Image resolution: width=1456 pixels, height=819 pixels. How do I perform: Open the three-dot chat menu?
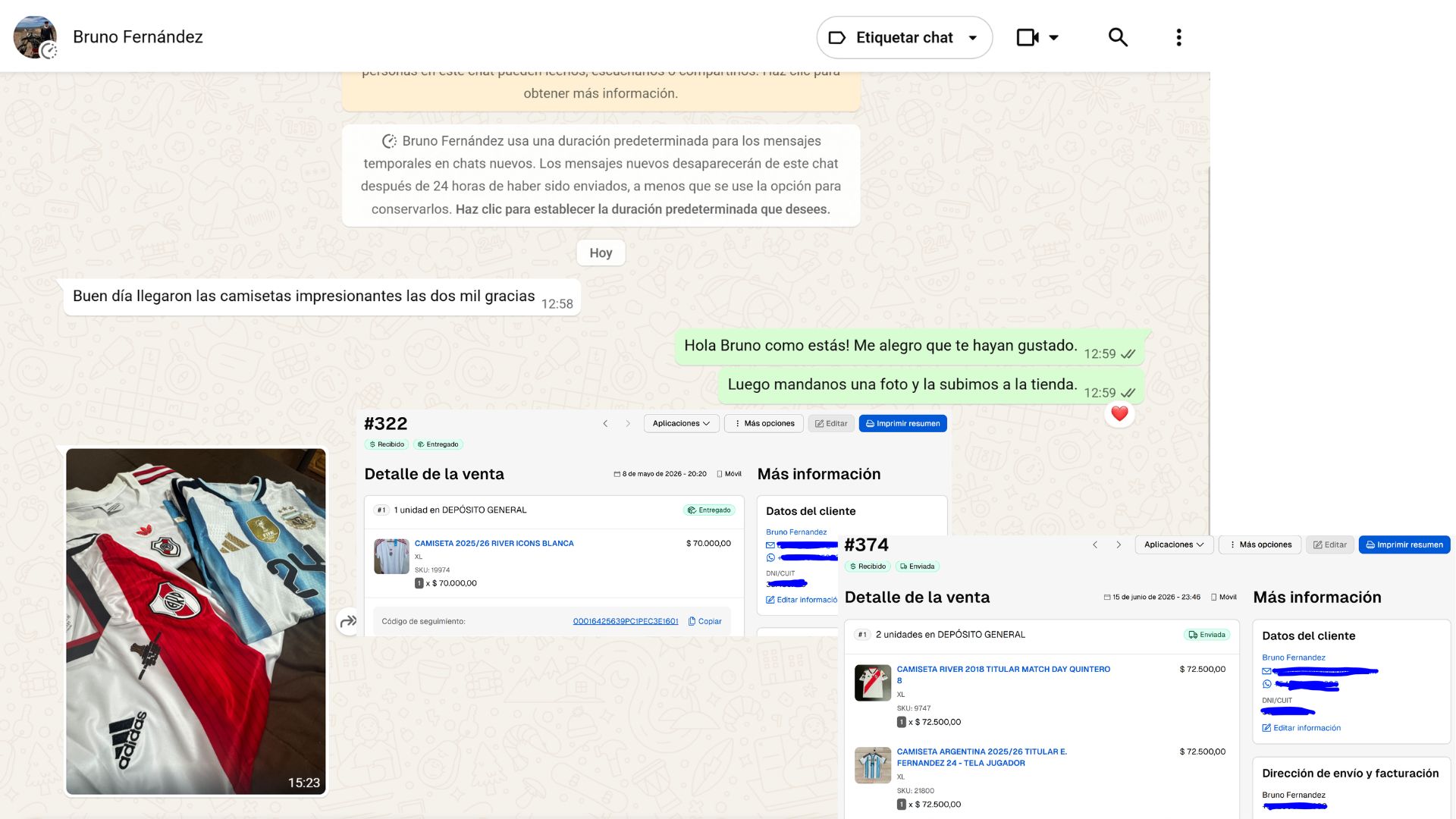tap(1178, 37)
